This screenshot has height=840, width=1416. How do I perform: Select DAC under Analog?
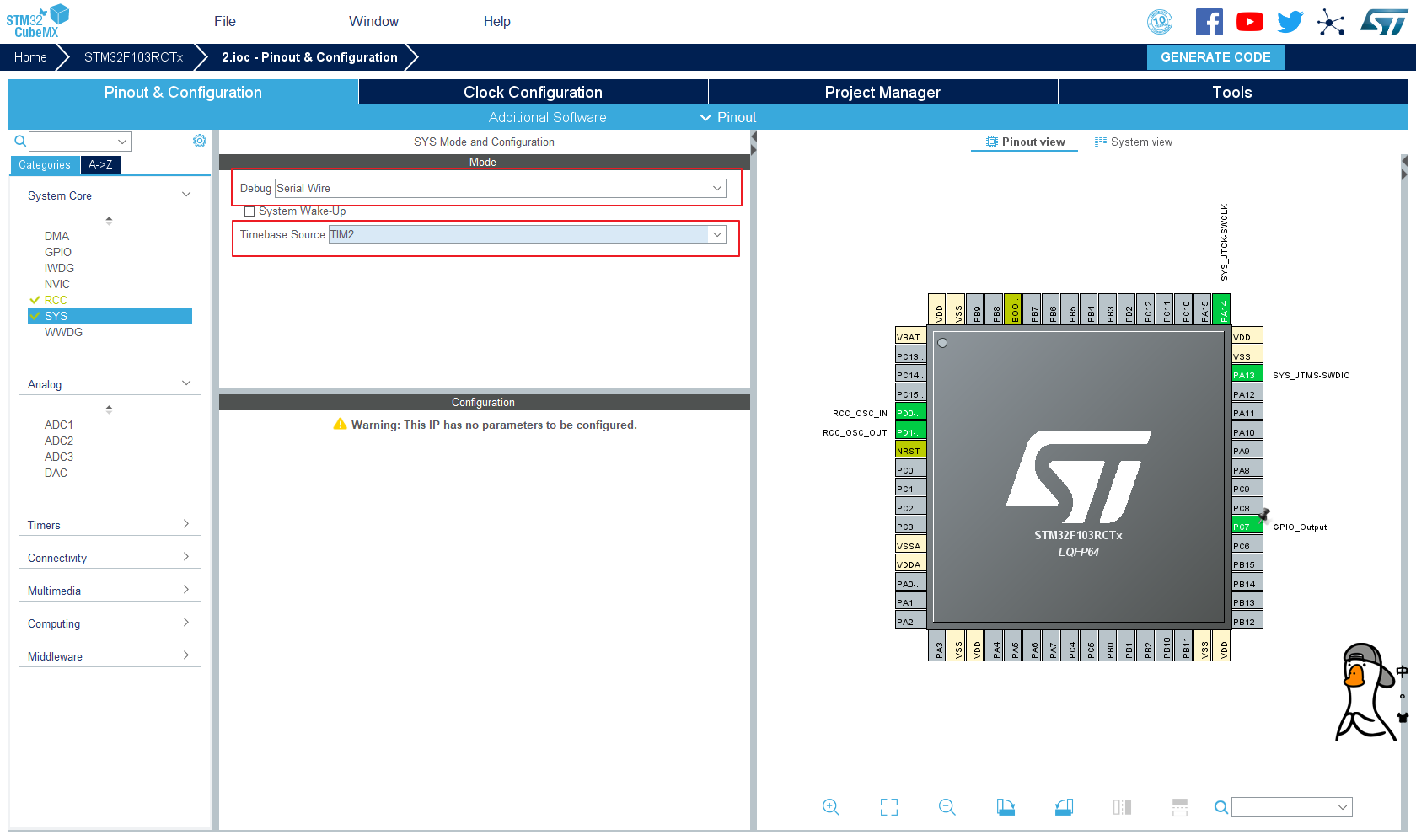pyautogui.click(x=56, y=473)
